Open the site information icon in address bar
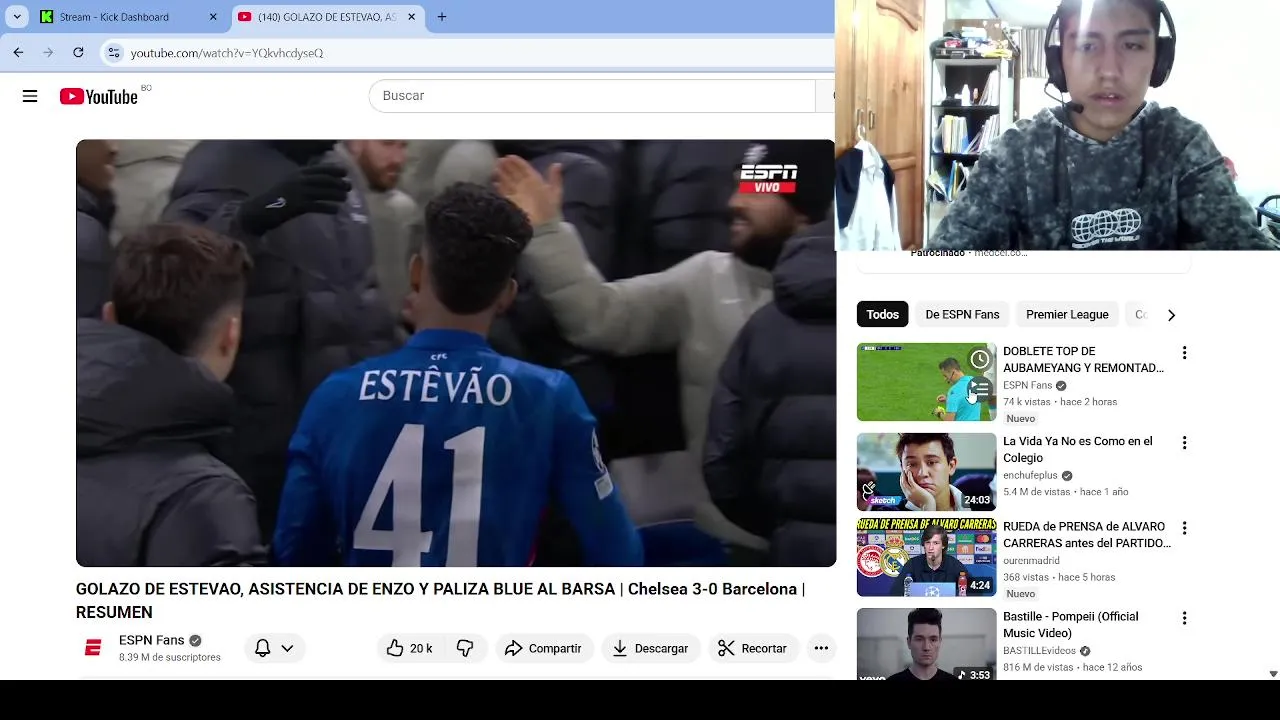Viewport: 1280px width, 720px height. pos(114,52)
